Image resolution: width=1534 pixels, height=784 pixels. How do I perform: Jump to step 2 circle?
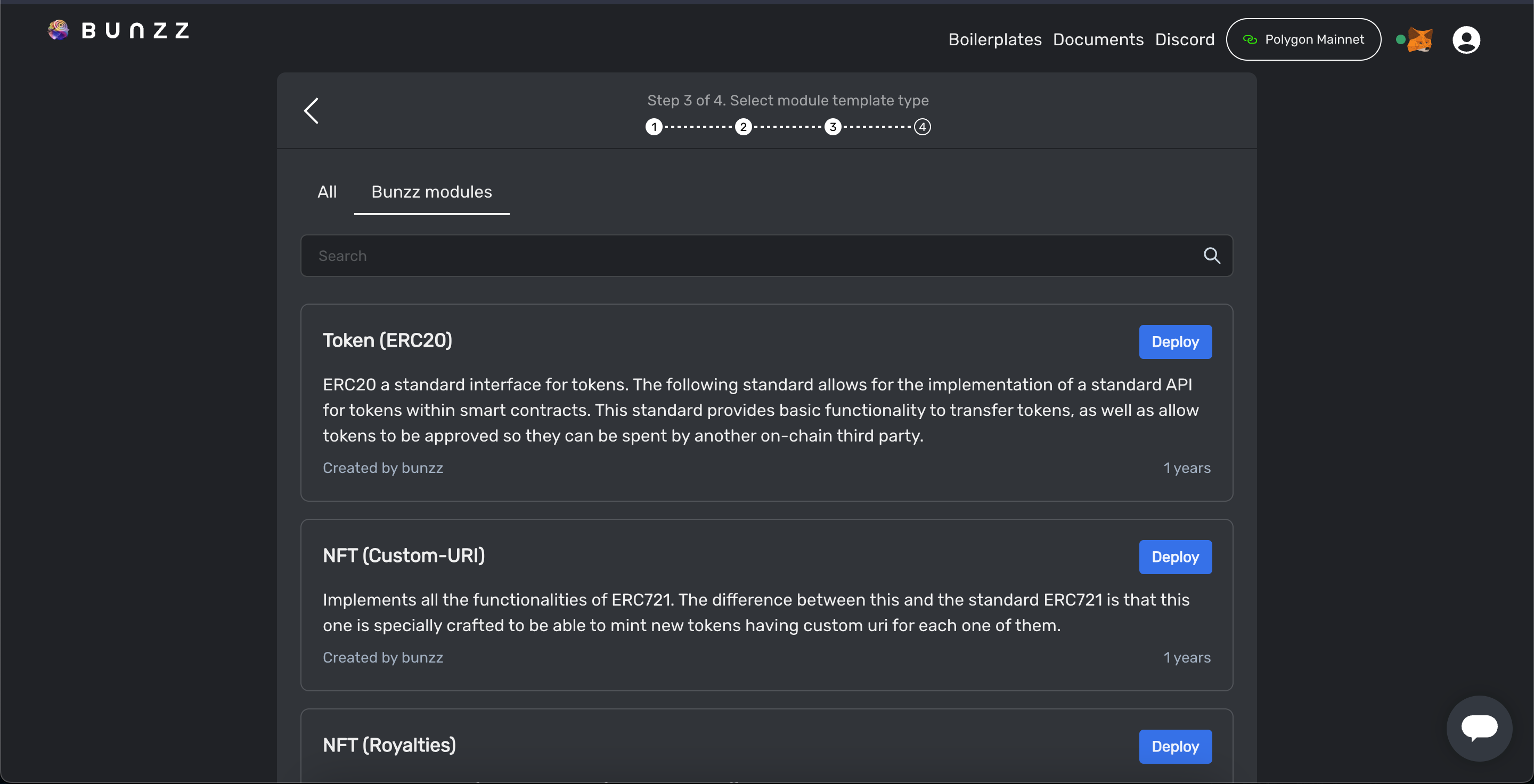point(743,127)
